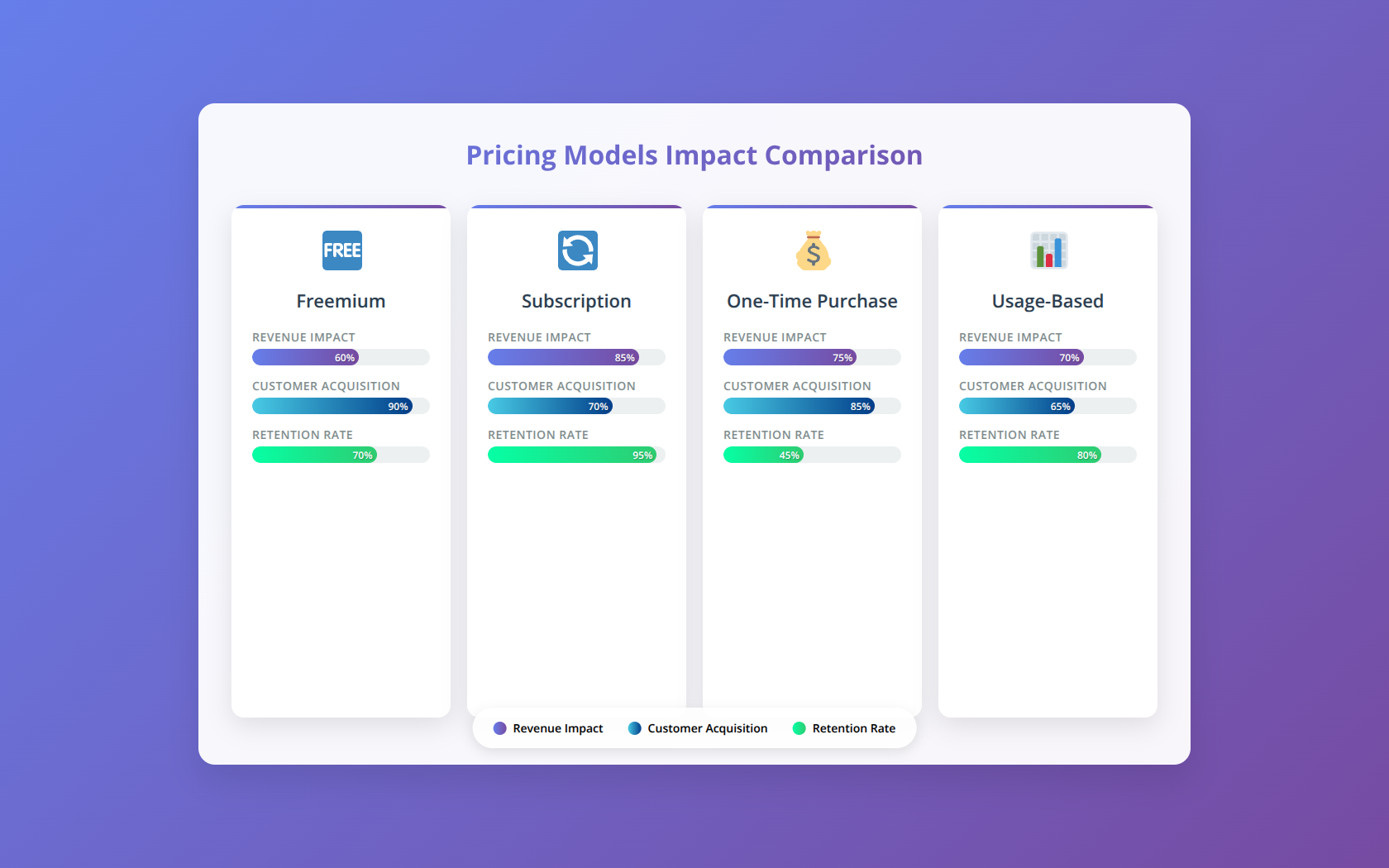Click the Pricing Models Impact Comparison heading

694,155
